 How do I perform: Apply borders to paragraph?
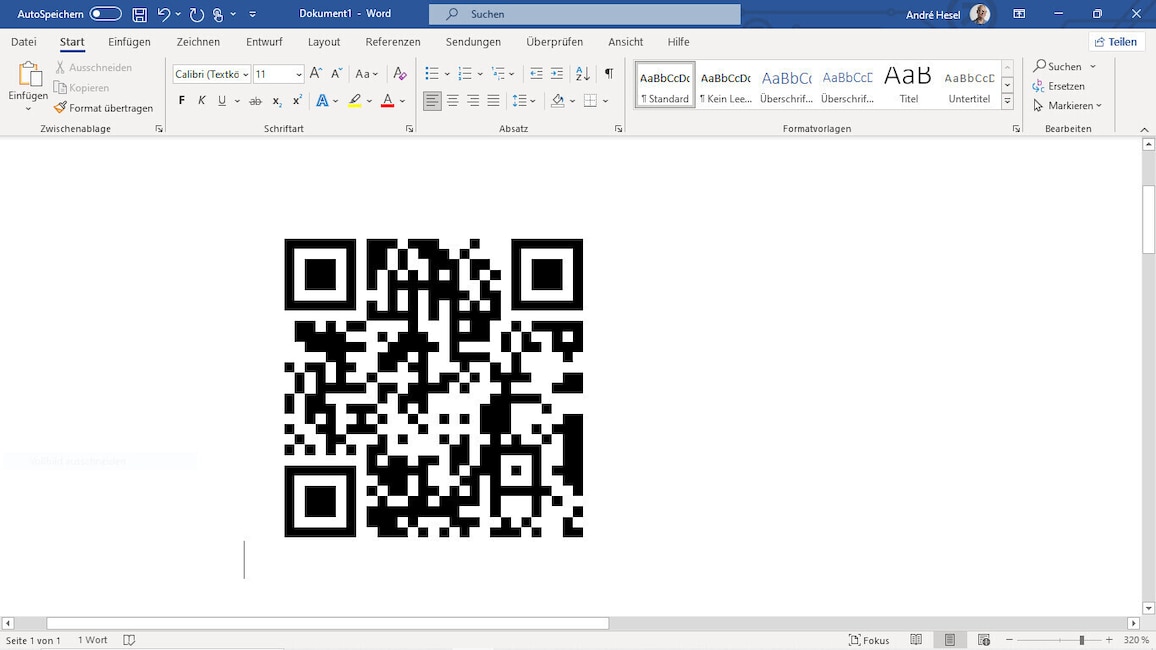point(590,100)
